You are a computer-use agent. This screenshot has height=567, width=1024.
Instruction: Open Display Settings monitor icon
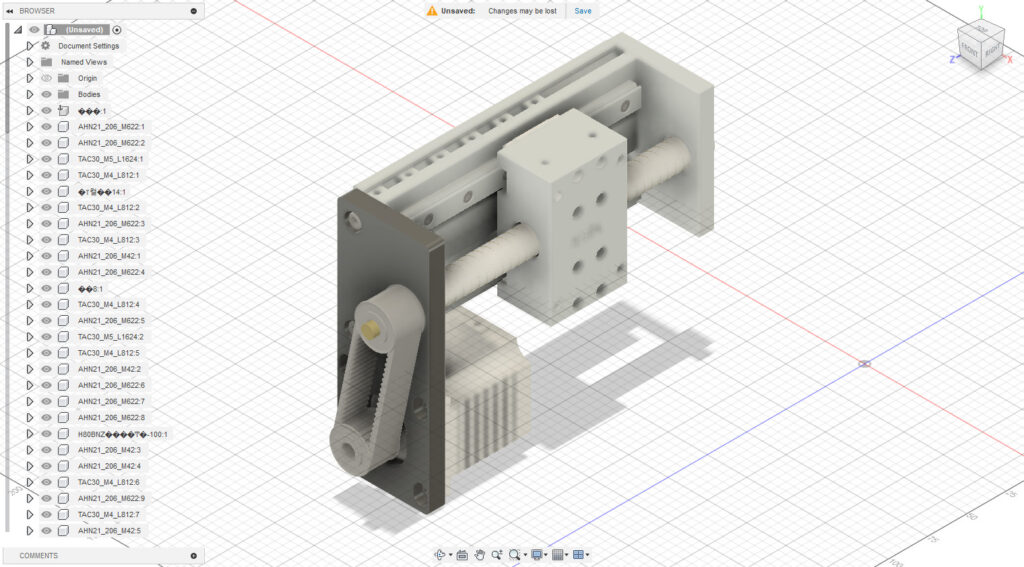537,554
